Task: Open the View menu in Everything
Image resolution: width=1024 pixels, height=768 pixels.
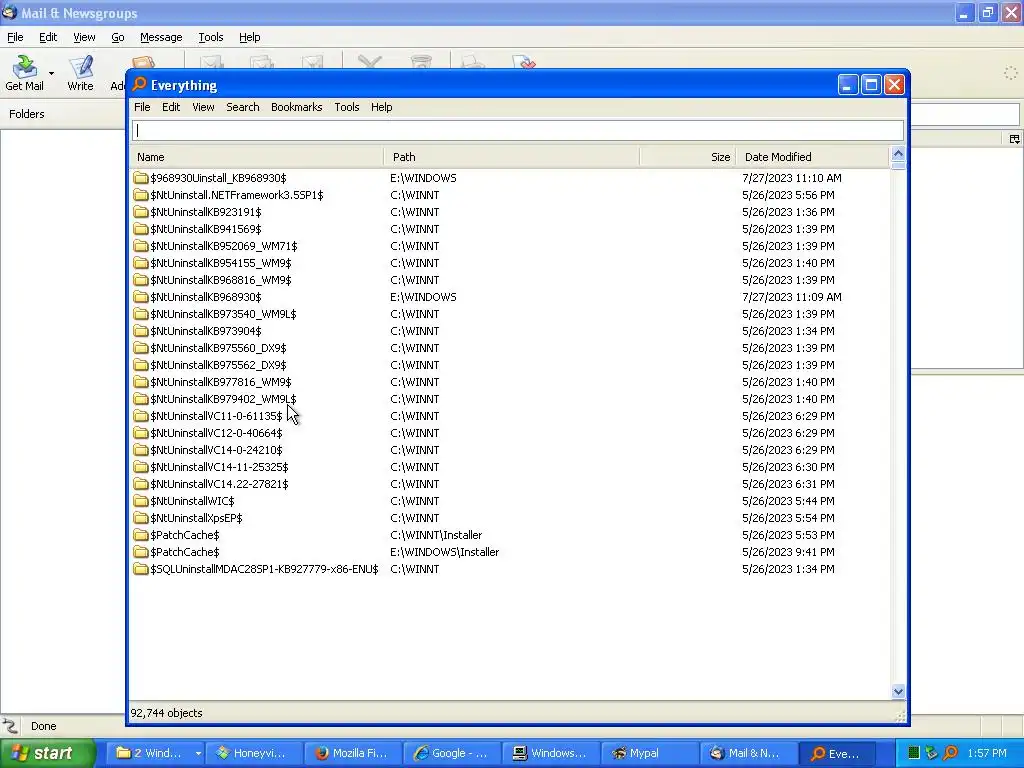Action: pyautogui.click(x=203, y=107)
